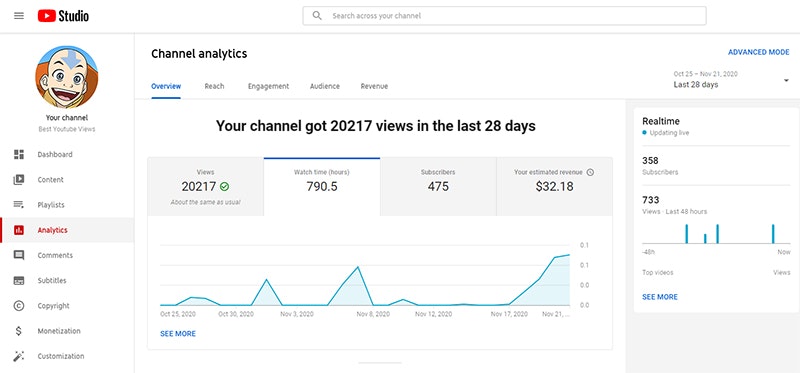Image resolution: width=800 pixels, height=373 pixels.
Task: Click the Channel analytics heading
Action: pyautogui.click(x=199, y=54)
